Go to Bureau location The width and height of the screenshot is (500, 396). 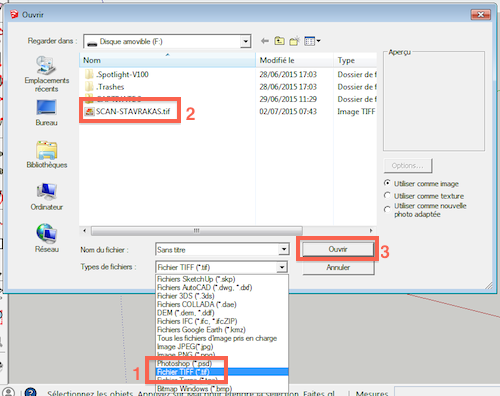[x=47, y=113]
